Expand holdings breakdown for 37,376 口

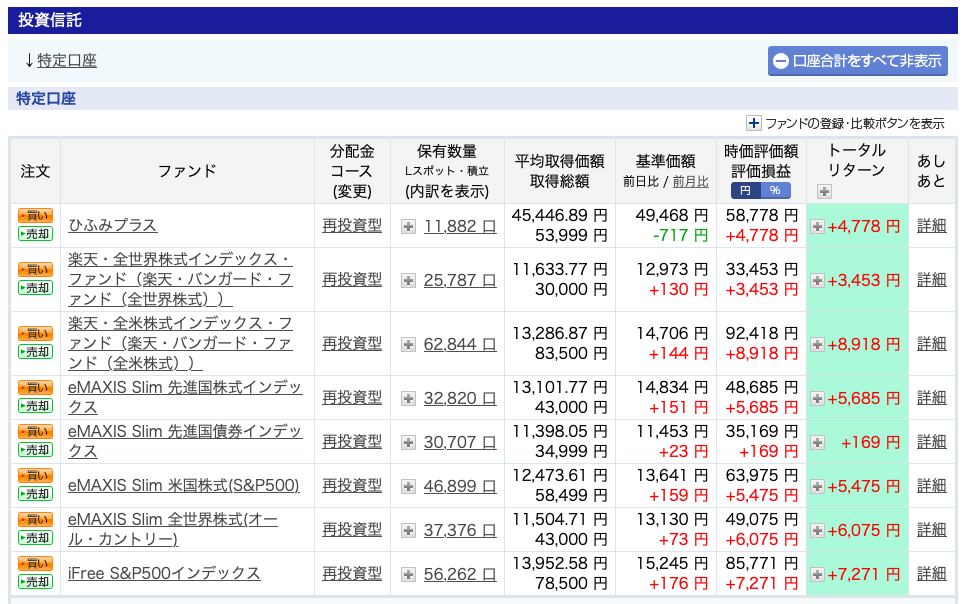(408, 531)
